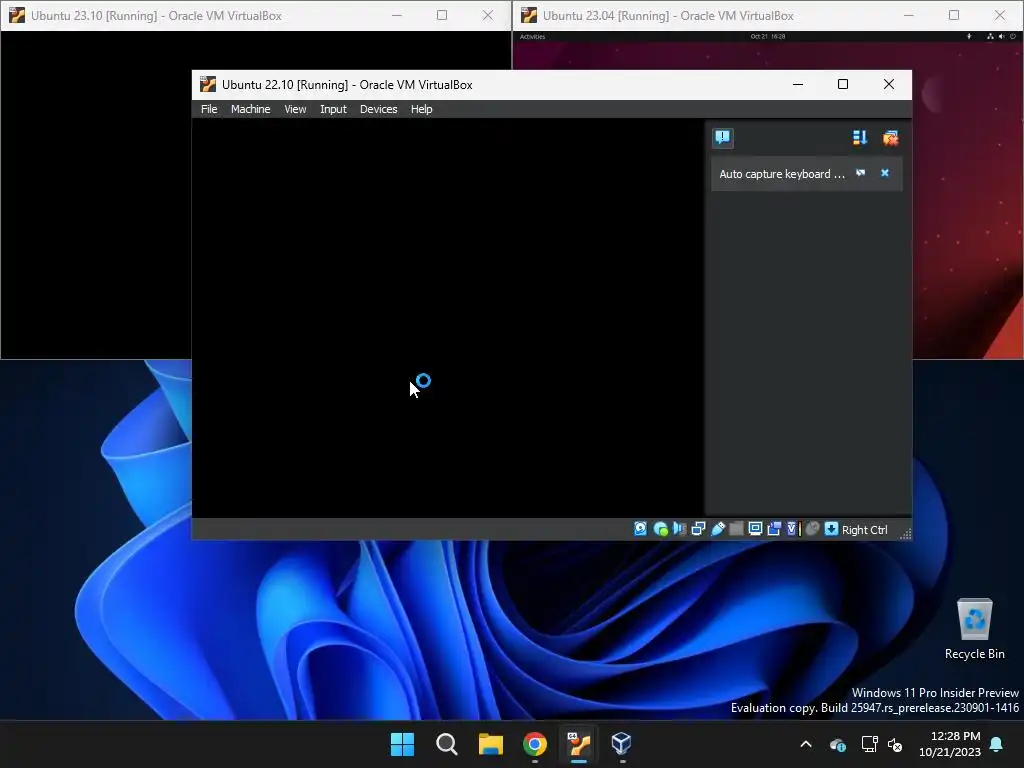Open the Windows Start menu
Image resolution: width=1024 pixels, height=768 pixels.
point(402,744)
